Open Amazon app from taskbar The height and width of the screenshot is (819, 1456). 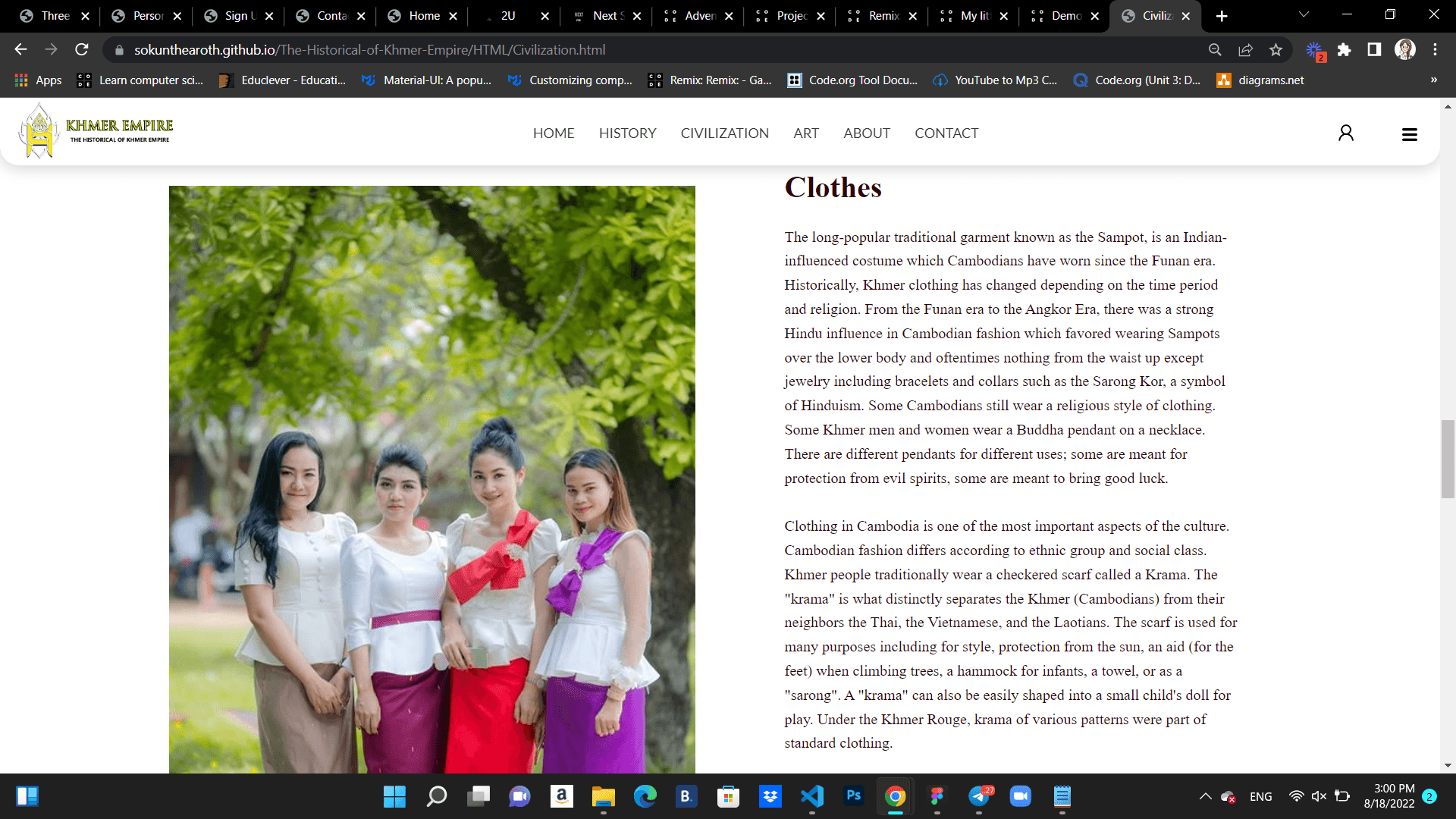point(562,796)
